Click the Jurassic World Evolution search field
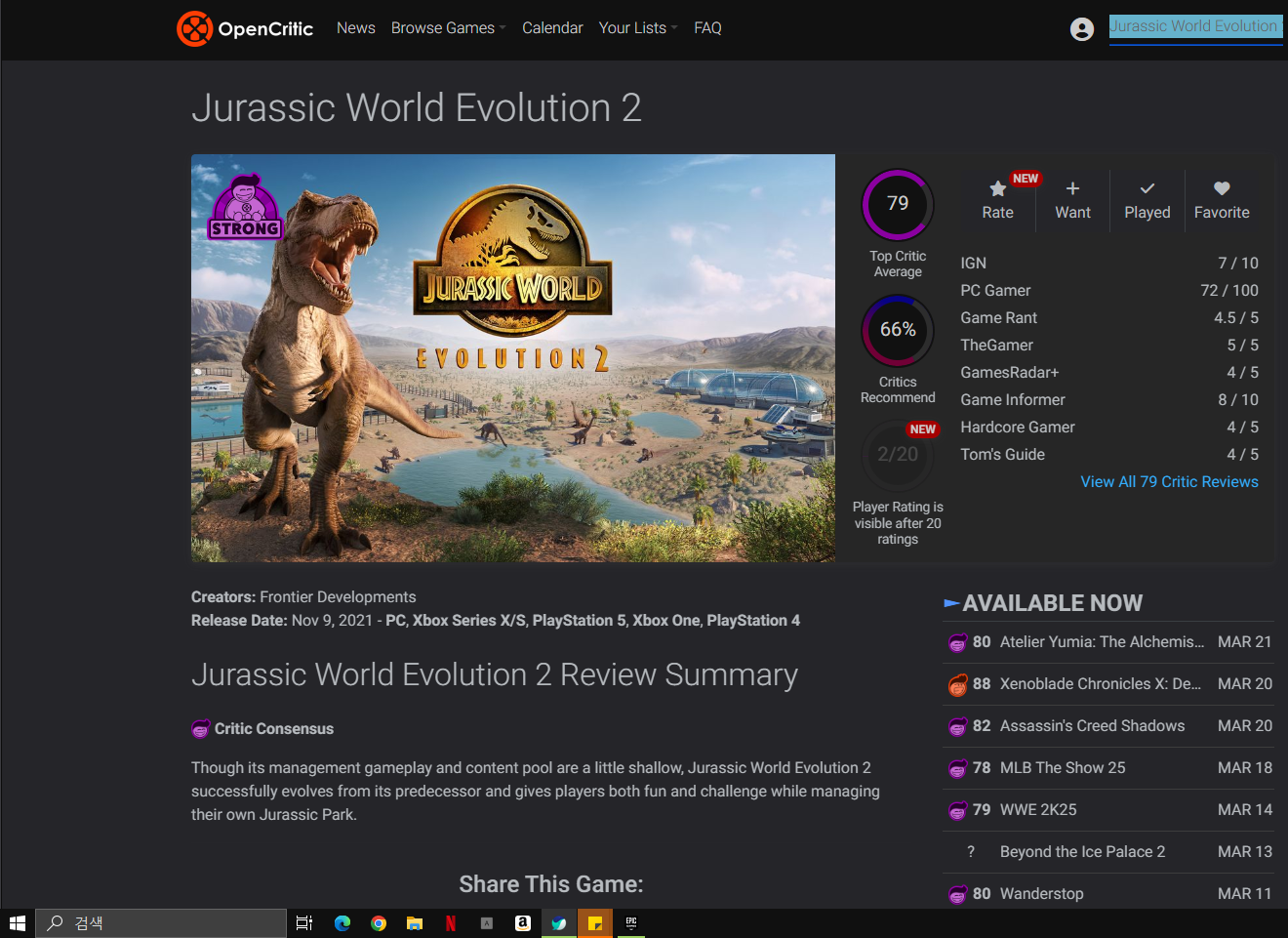Viewport: 1288px width, 938px height. 1195,27
